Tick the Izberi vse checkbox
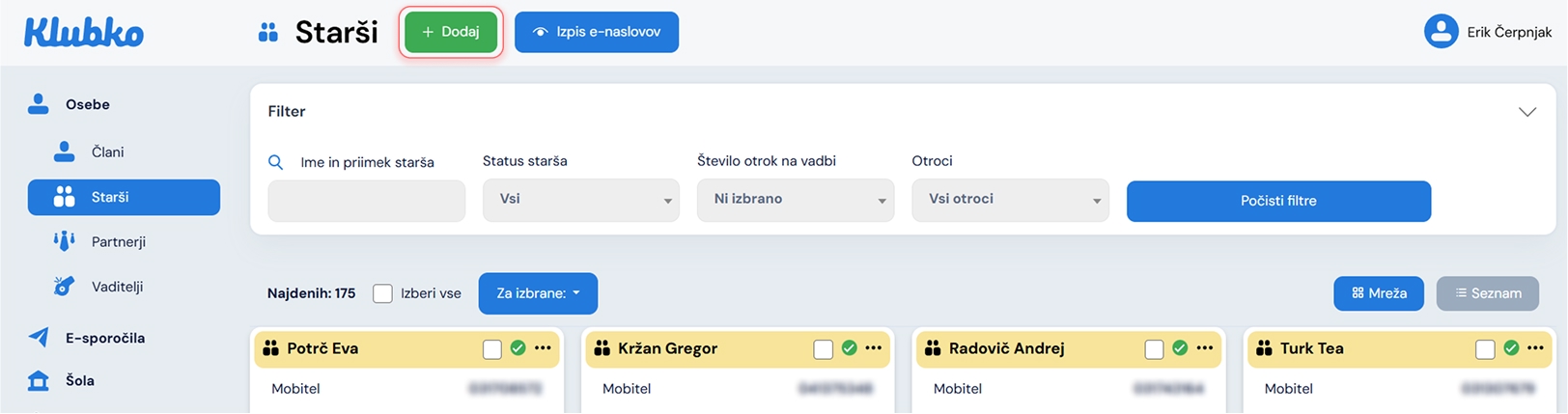The width and height of the screenshot is (1568, 414). (x=383, y=293)
